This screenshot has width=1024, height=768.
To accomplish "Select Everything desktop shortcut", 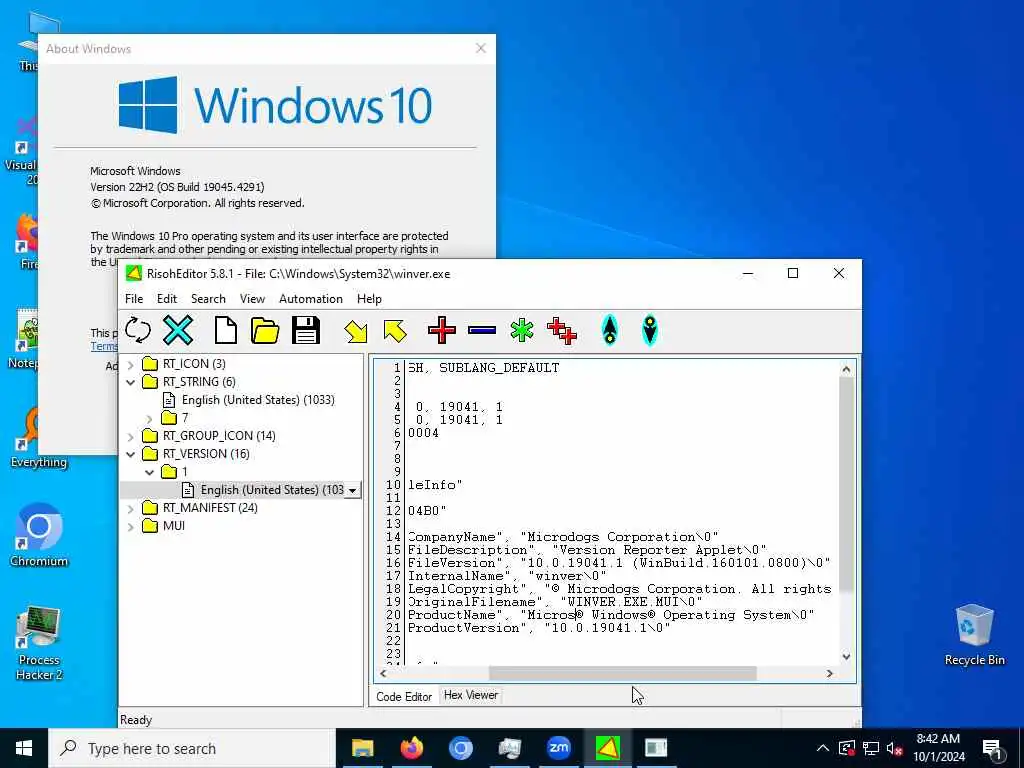I will pos(39,438).
